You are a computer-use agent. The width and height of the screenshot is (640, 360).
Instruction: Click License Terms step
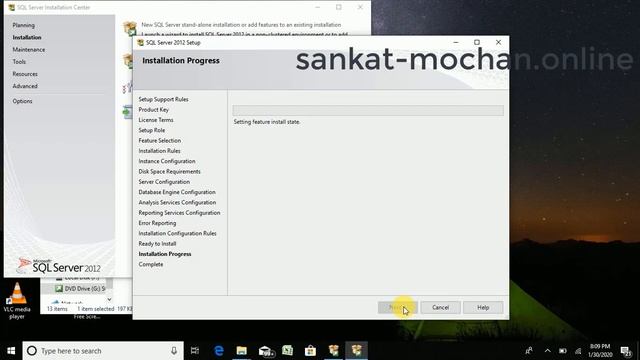(156, 120)
